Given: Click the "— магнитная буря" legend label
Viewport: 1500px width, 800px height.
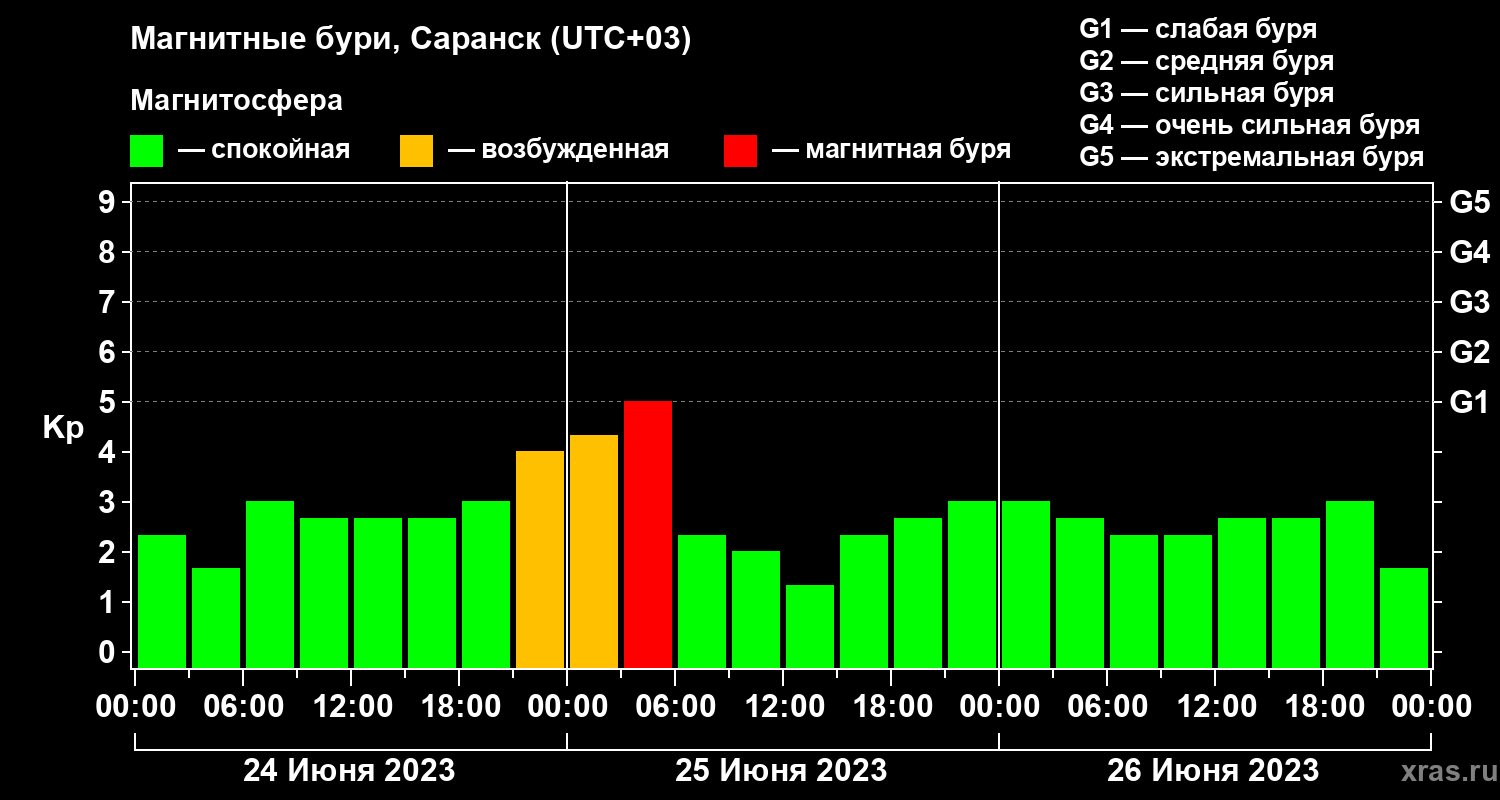Looking at the screenshot, I should [892, 151].
